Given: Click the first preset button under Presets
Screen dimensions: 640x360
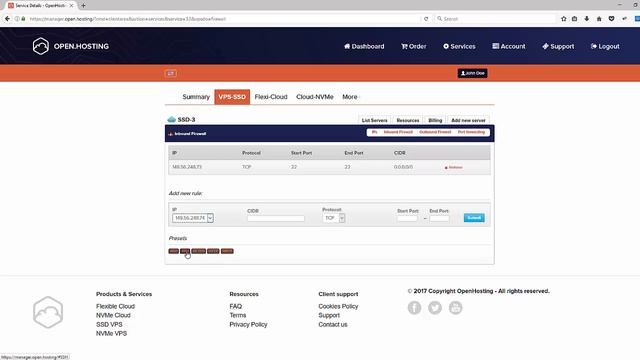Looking at the screenshot, I should tap(173, 251).
